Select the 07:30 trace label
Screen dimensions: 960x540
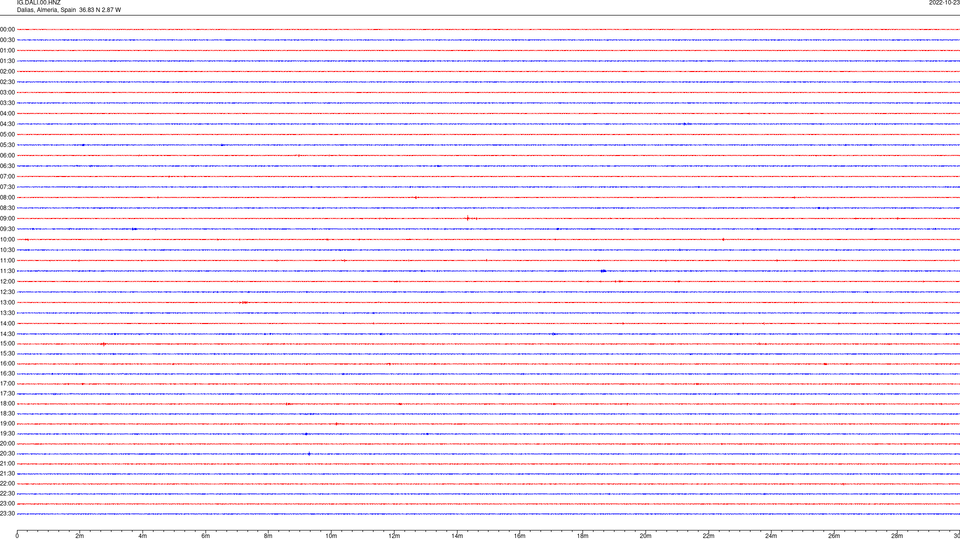pos(7,187)
